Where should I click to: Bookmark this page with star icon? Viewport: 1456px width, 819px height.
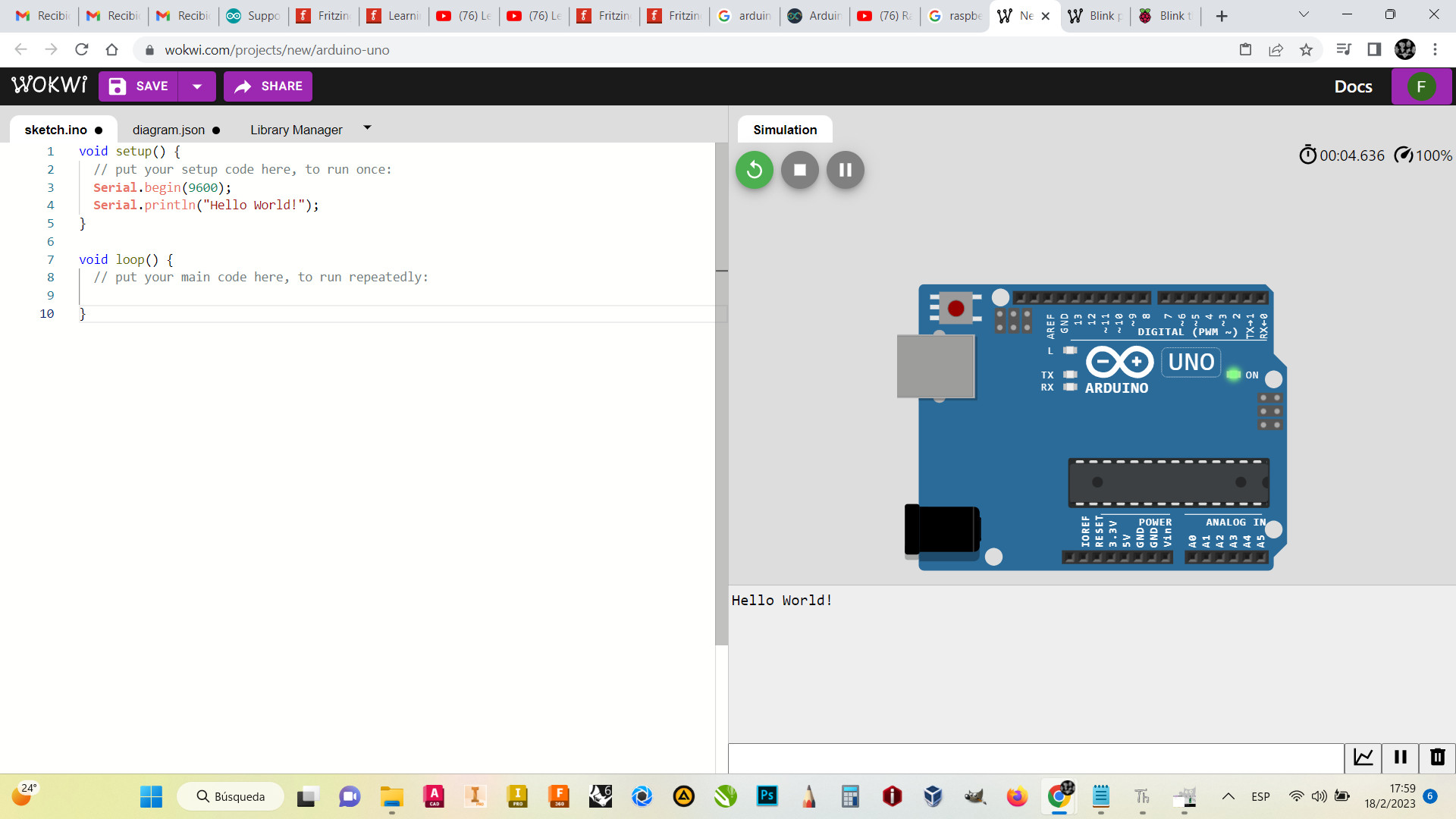[x=1306, y=50]
